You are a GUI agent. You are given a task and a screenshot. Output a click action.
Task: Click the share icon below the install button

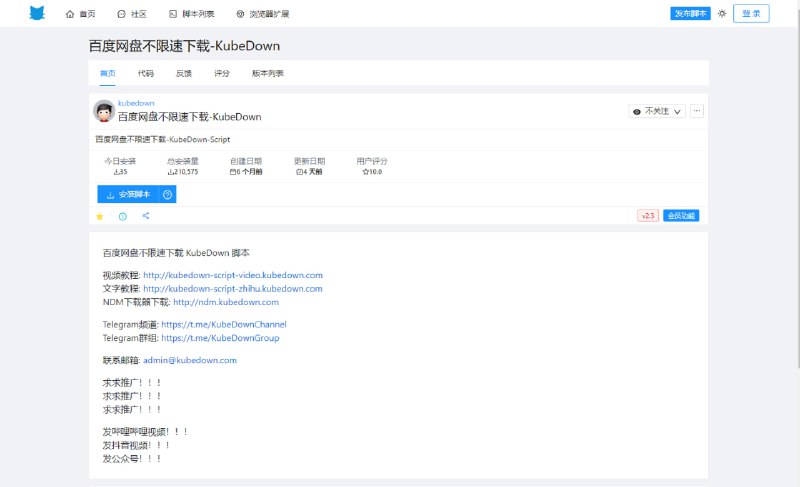pos(146,216)
